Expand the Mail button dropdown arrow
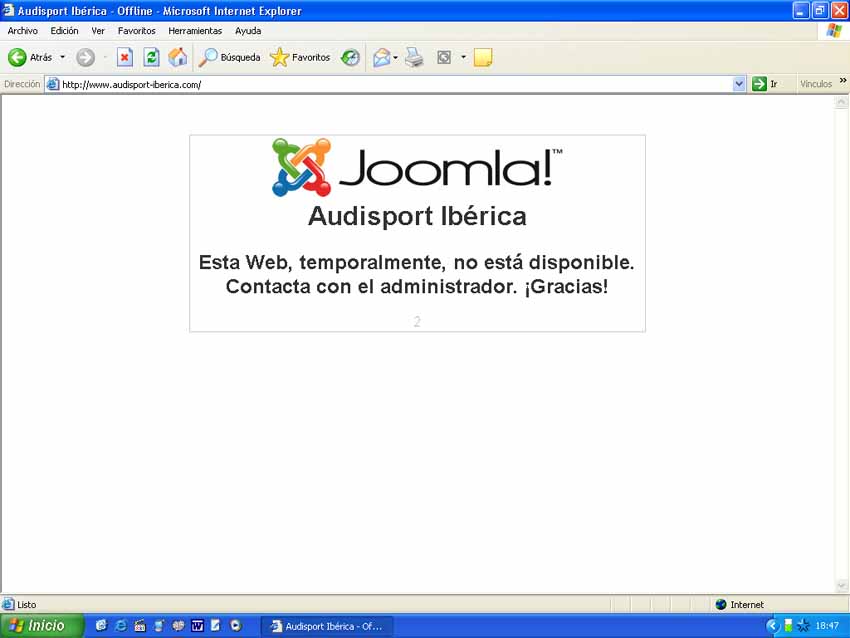This screenshot has width=850, height=638. [x=396, y=57]
